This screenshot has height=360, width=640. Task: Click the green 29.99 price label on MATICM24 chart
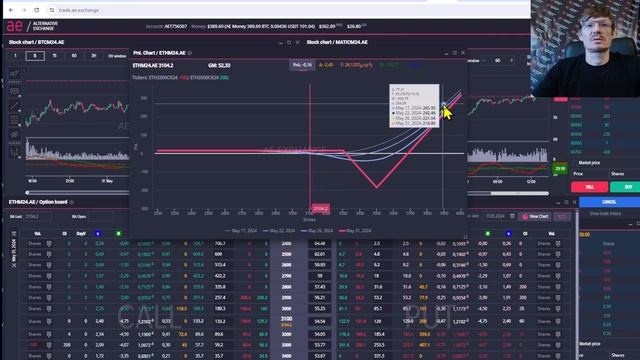pos(560,168)
